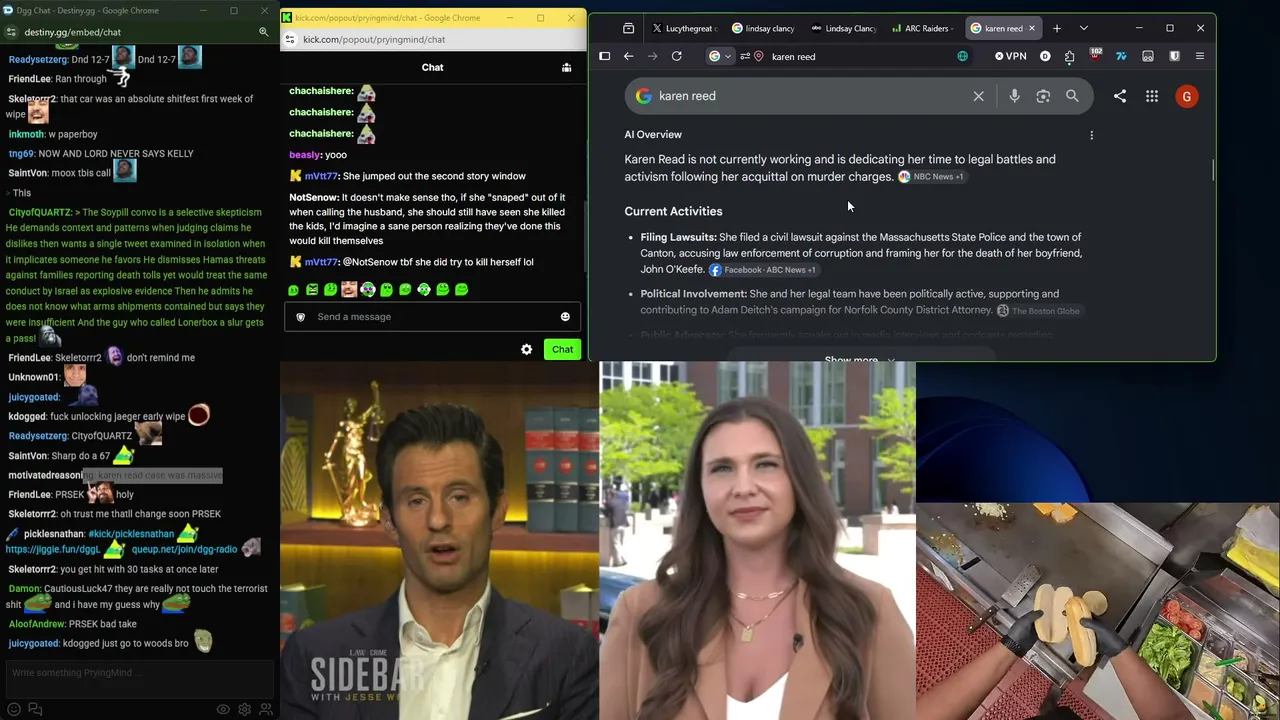
Task: Open the square extension icon beside 7TV
Action: (x=1148, y=56)
